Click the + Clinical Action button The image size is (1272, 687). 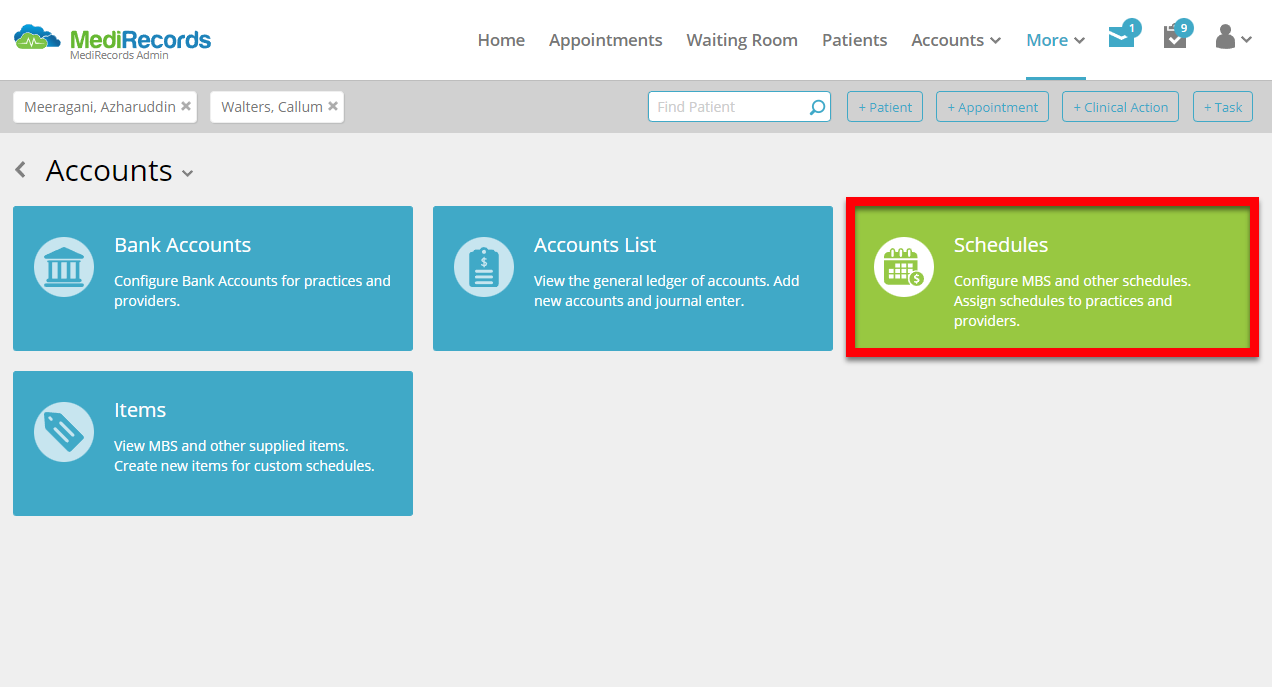[x=1120, y=107]
